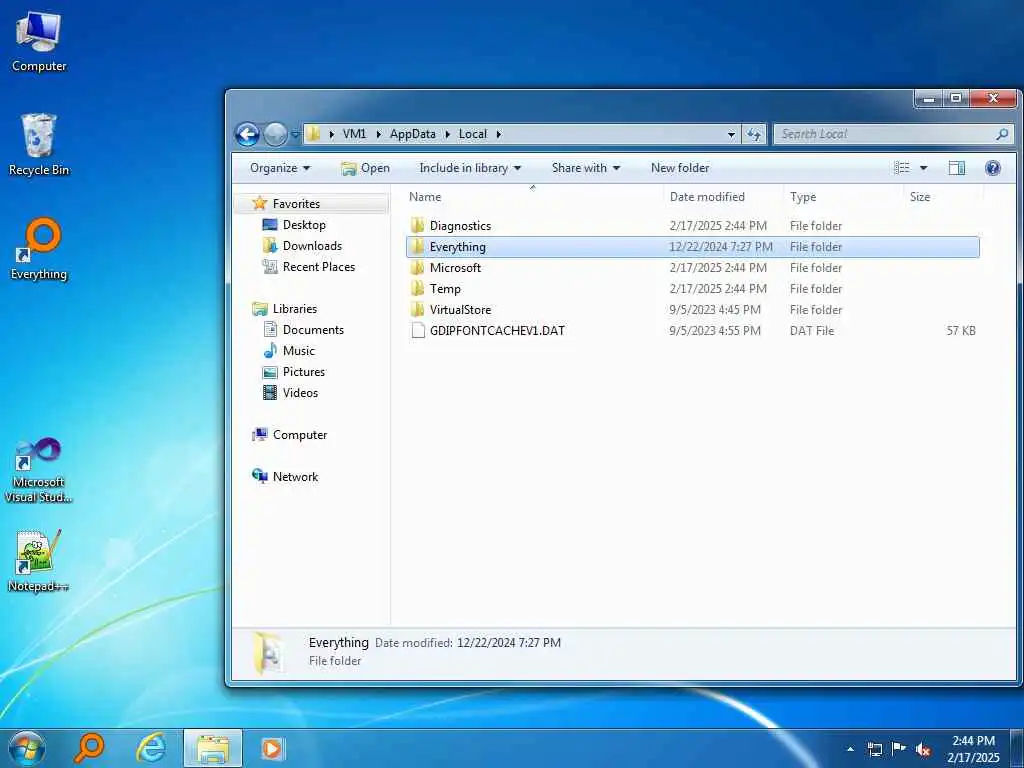Viewport: 1024px width, 768px height.
Task: Open the More view options dropdown arrow
Action: tap(923, 168)
